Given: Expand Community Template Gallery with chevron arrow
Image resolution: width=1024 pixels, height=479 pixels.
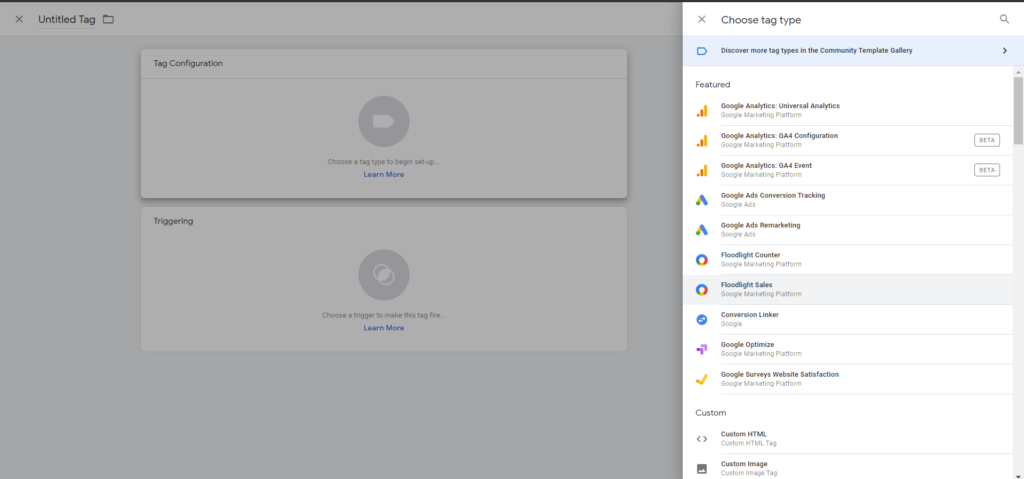Looking at the screenshot, I should (x=1004, y=50).
